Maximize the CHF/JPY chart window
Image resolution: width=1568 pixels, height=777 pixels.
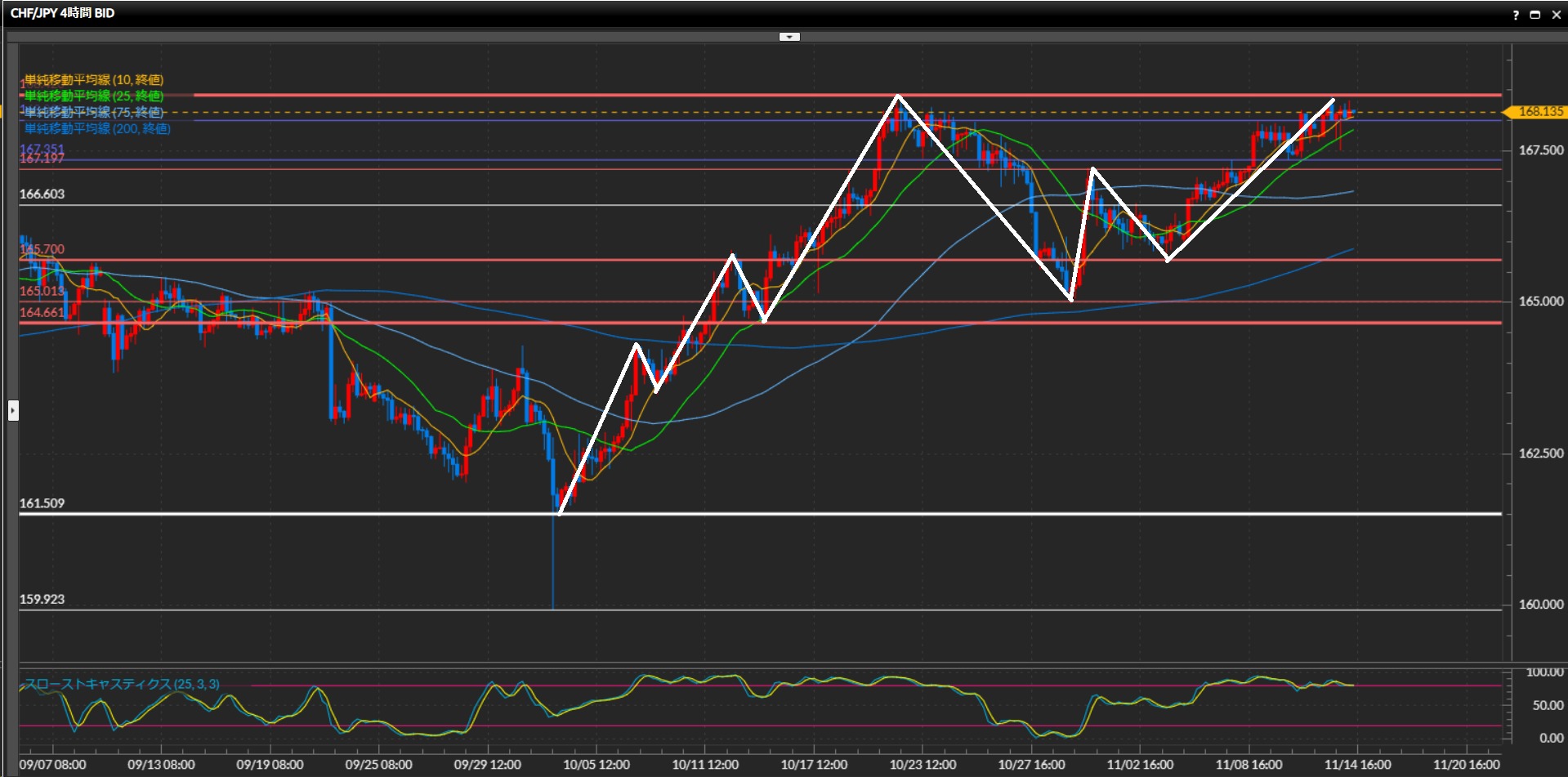(1535, 15)
